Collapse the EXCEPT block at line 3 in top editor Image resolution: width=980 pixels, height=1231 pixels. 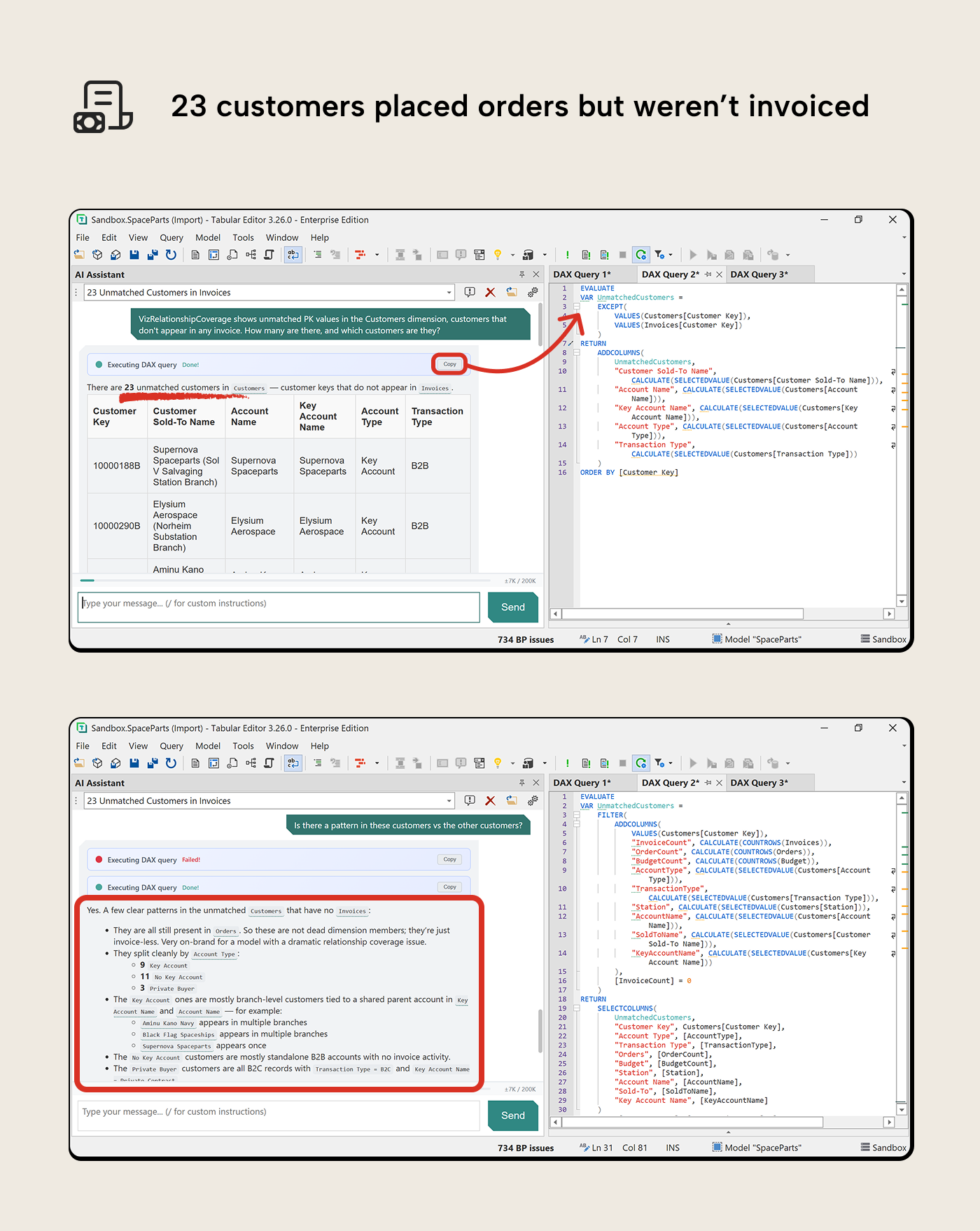coord(577,307)
